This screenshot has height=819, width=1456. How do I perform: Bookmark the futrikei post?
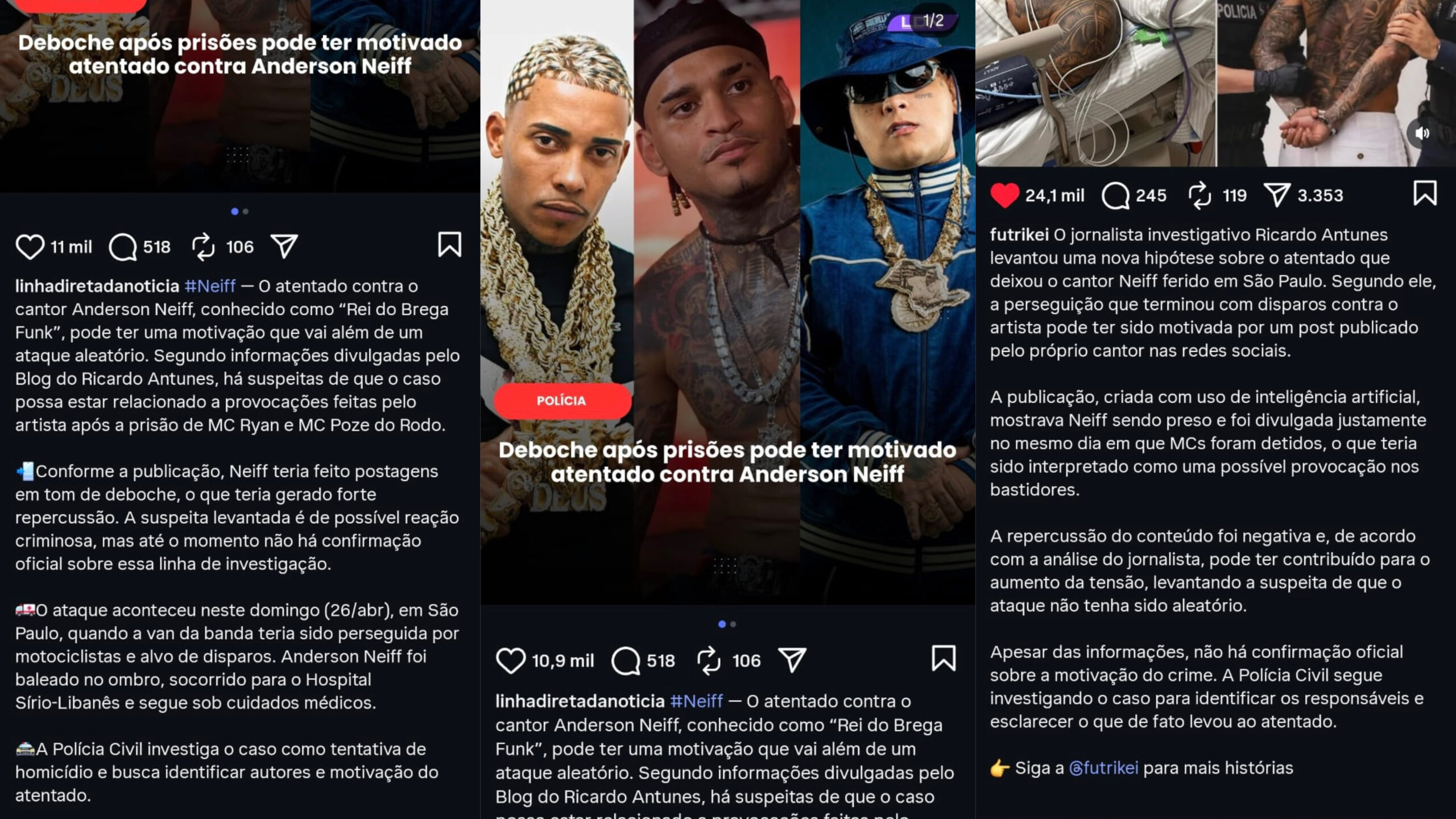1425,193
